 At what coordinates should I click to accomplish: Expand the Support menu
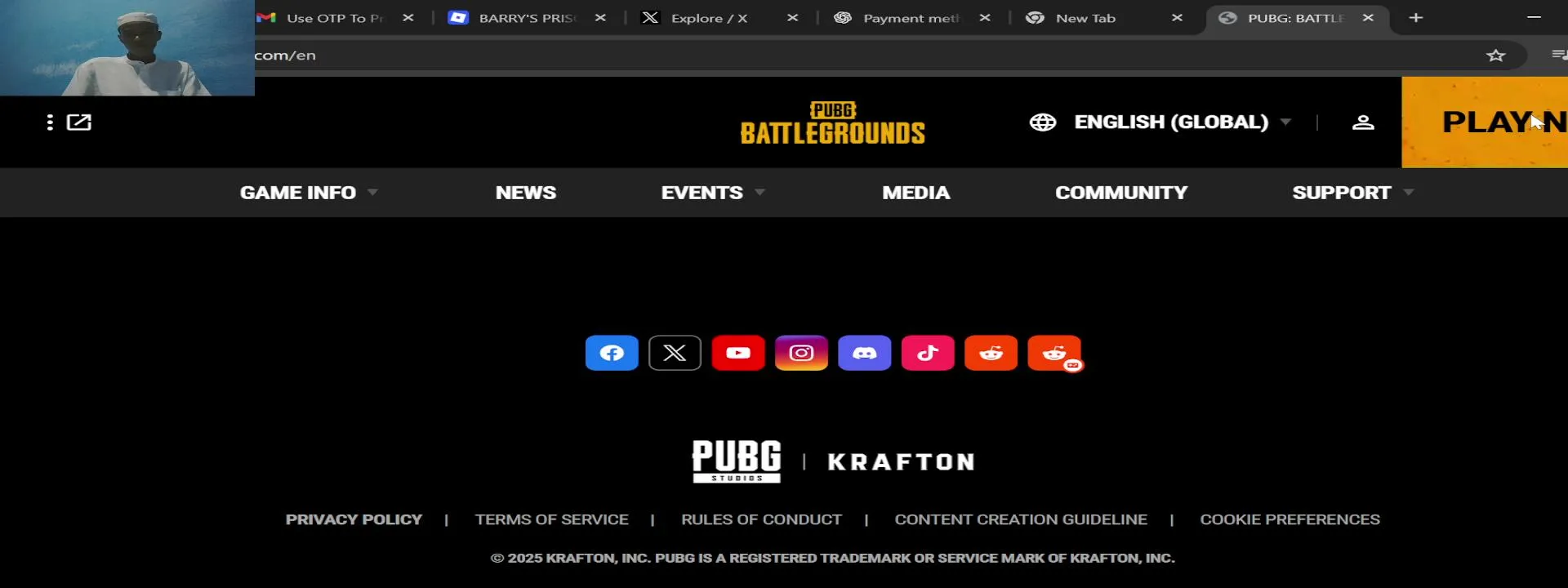[x=1352, y=193]
